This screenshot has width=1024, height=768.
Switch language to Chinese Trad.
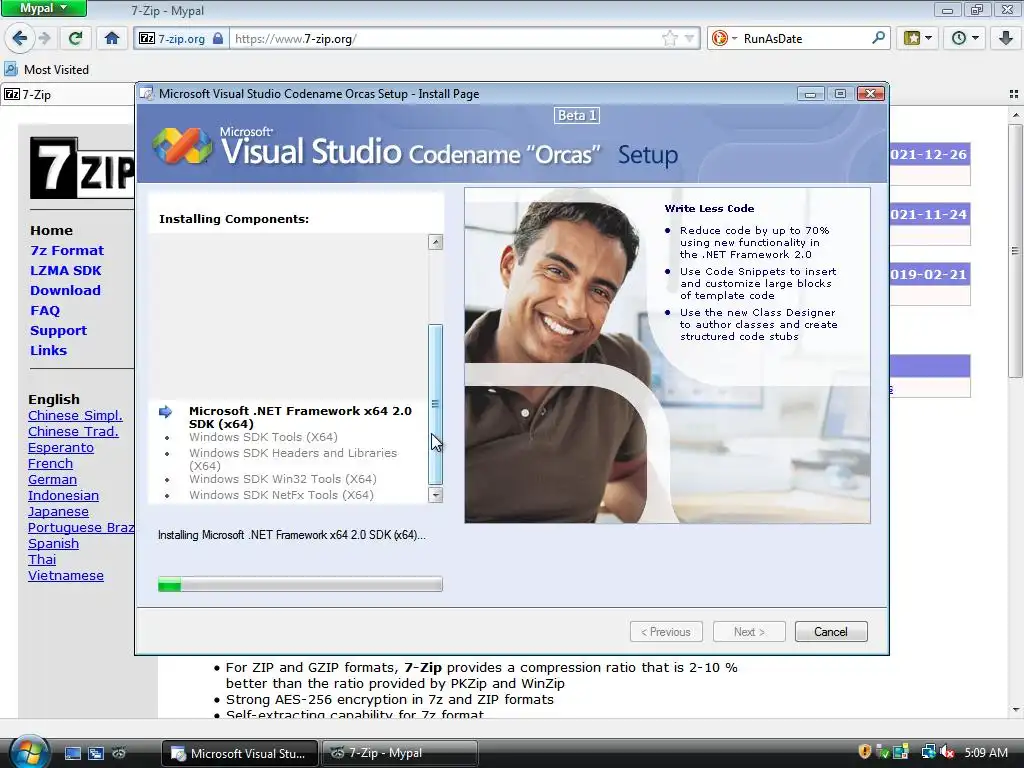pyautogui.click(x=73, y=431)
